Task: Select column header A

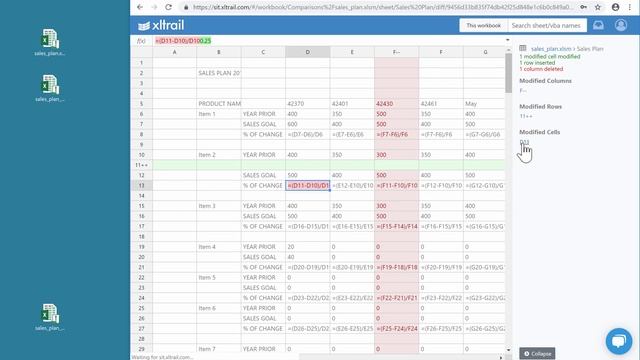Action: point(174,52)
